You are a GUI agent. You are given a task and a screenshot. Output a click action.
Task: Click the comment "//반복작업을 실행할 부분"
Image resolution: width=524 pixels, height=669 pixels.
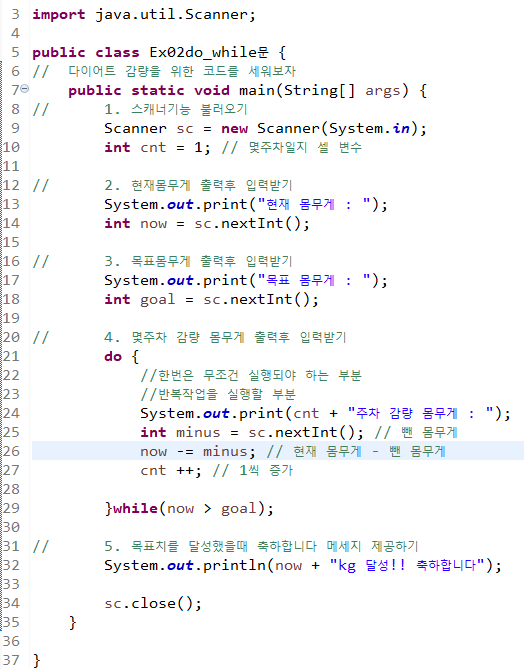[x=218, y=394]
